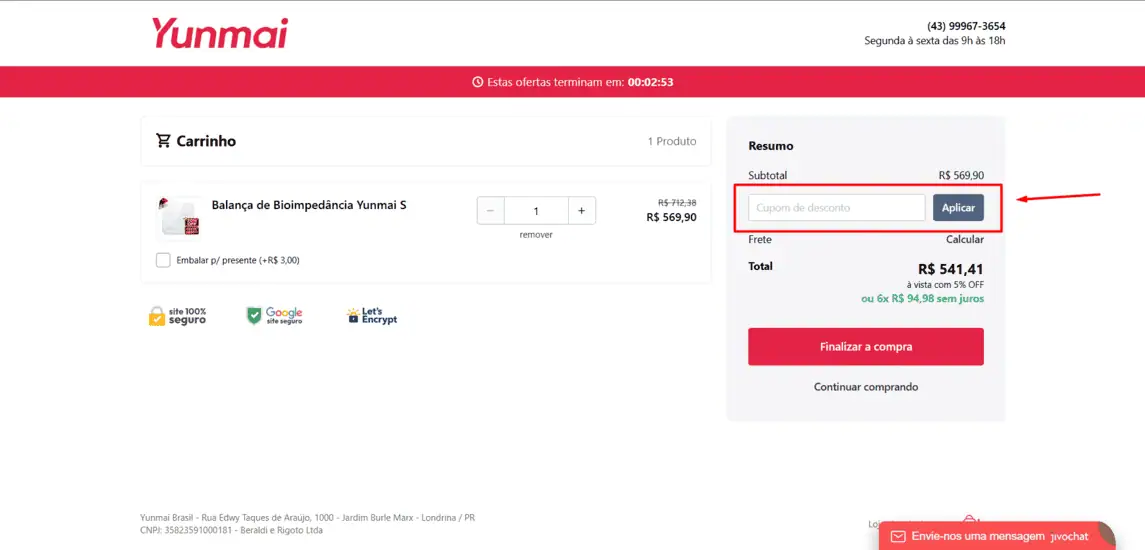
Task: Select Continuar comprando link
Action: 866,386
